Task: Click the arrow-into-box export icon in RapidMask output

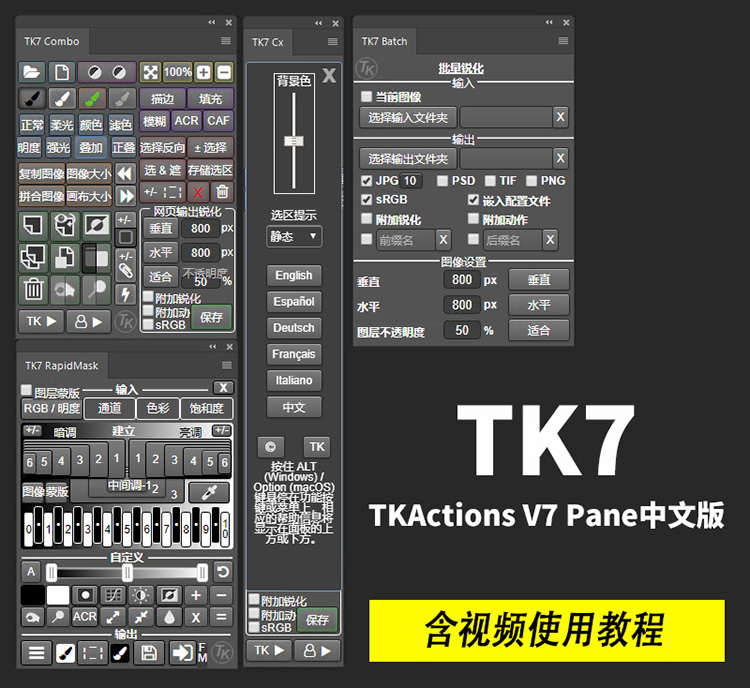Action: [x=182, y=653]
